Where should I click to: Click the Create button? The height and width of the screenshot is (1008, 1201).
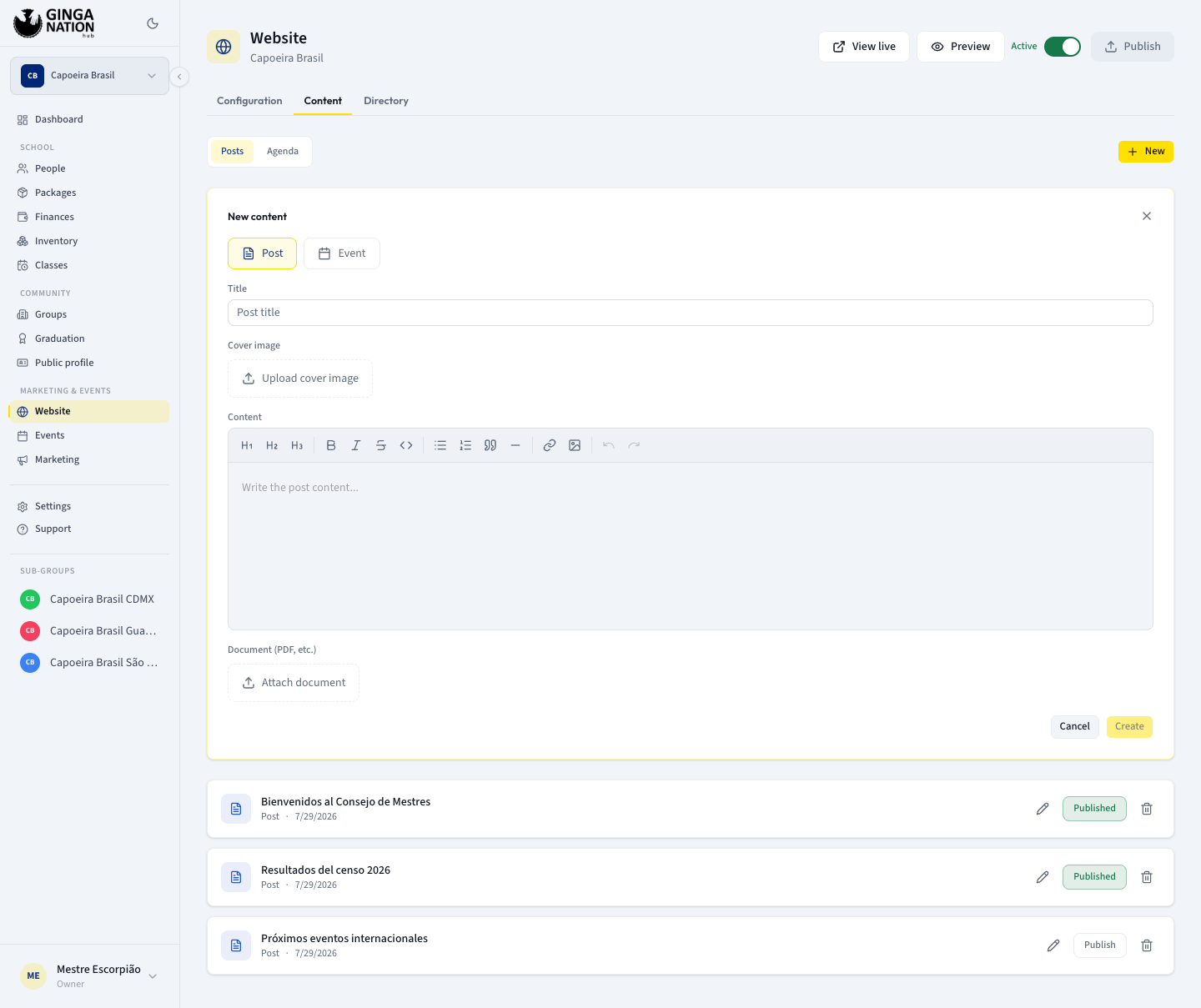point(1129,727)
